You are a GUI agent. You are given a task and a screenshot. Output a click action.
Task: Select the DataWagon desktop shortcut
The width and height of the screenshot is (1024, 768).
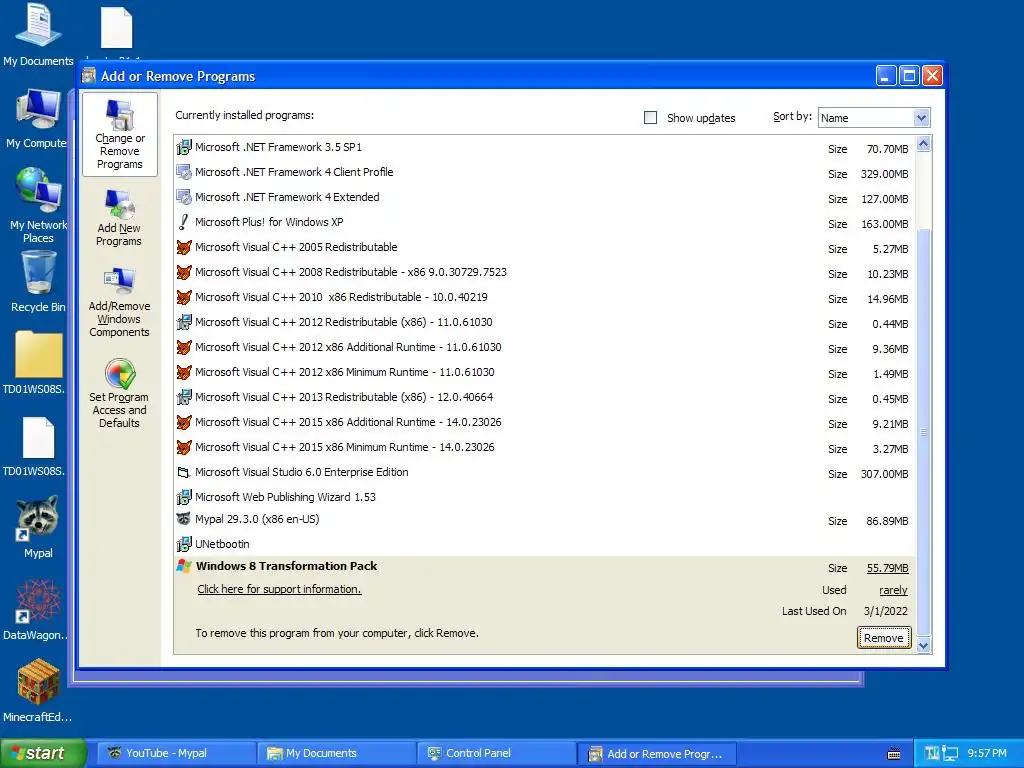pyautogui.click(x=36, y=609)
